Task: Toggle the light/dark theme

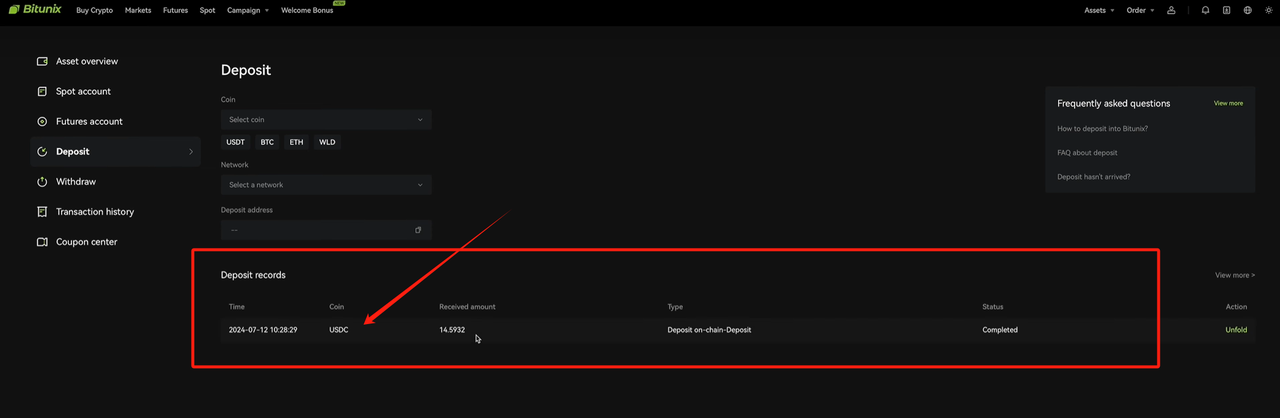Action: click(1267, 10)
